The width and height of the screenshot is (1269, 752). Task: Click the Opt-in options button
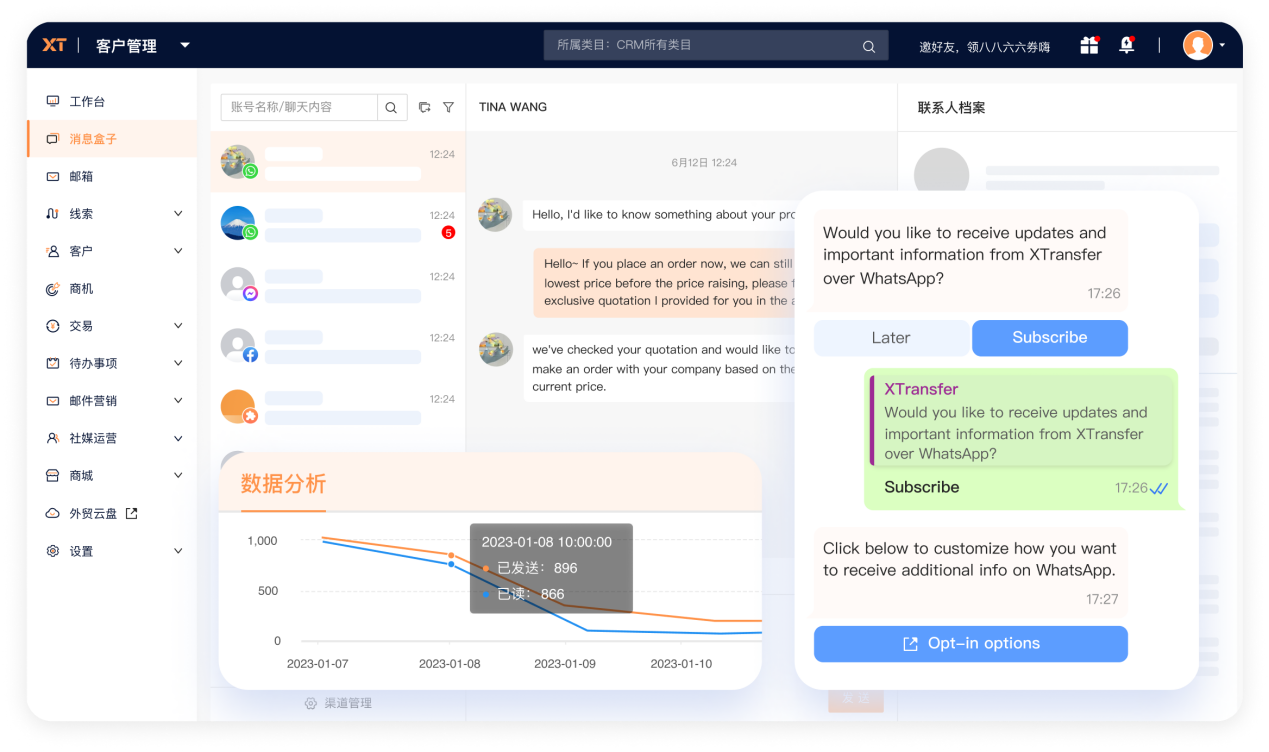[971, 644]
